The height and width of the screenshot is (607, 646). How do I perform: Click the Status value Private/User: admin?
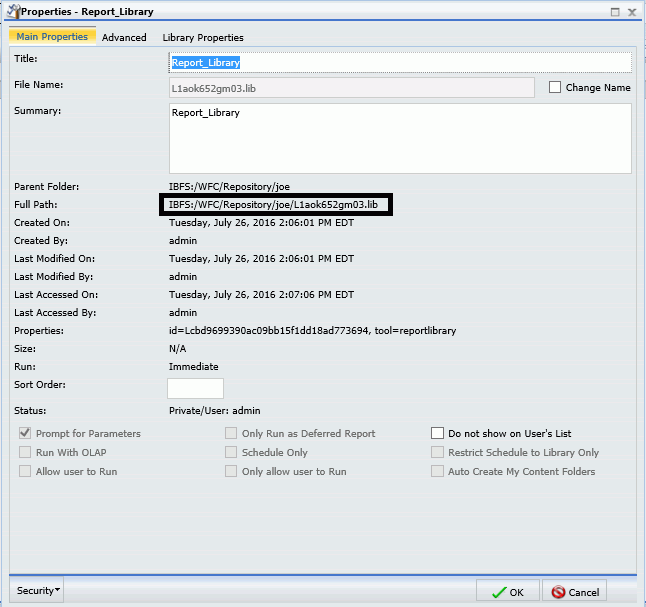[x=215, y=411]
